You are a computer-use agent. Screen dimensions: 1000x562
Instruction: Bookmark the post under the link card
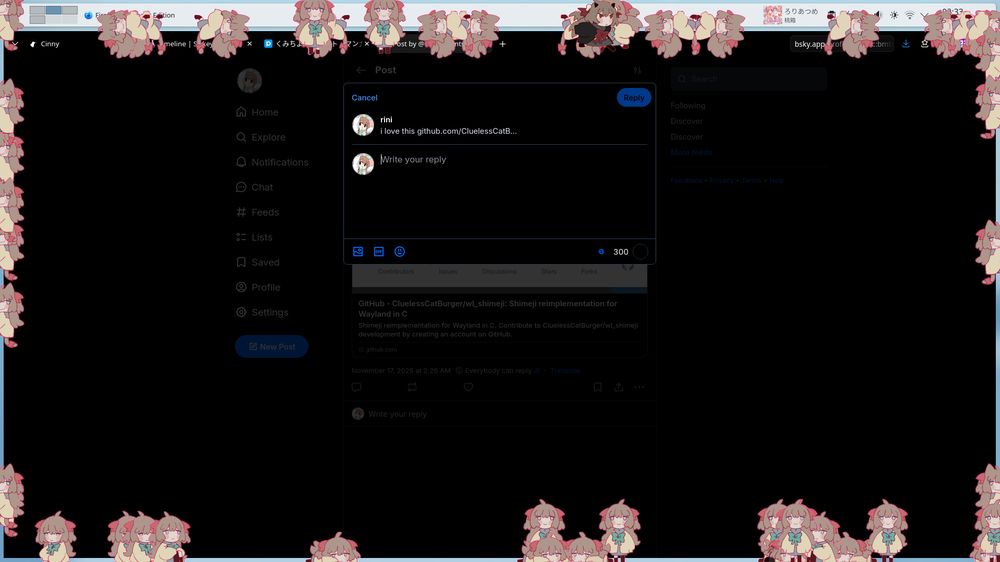coord(598,387)
